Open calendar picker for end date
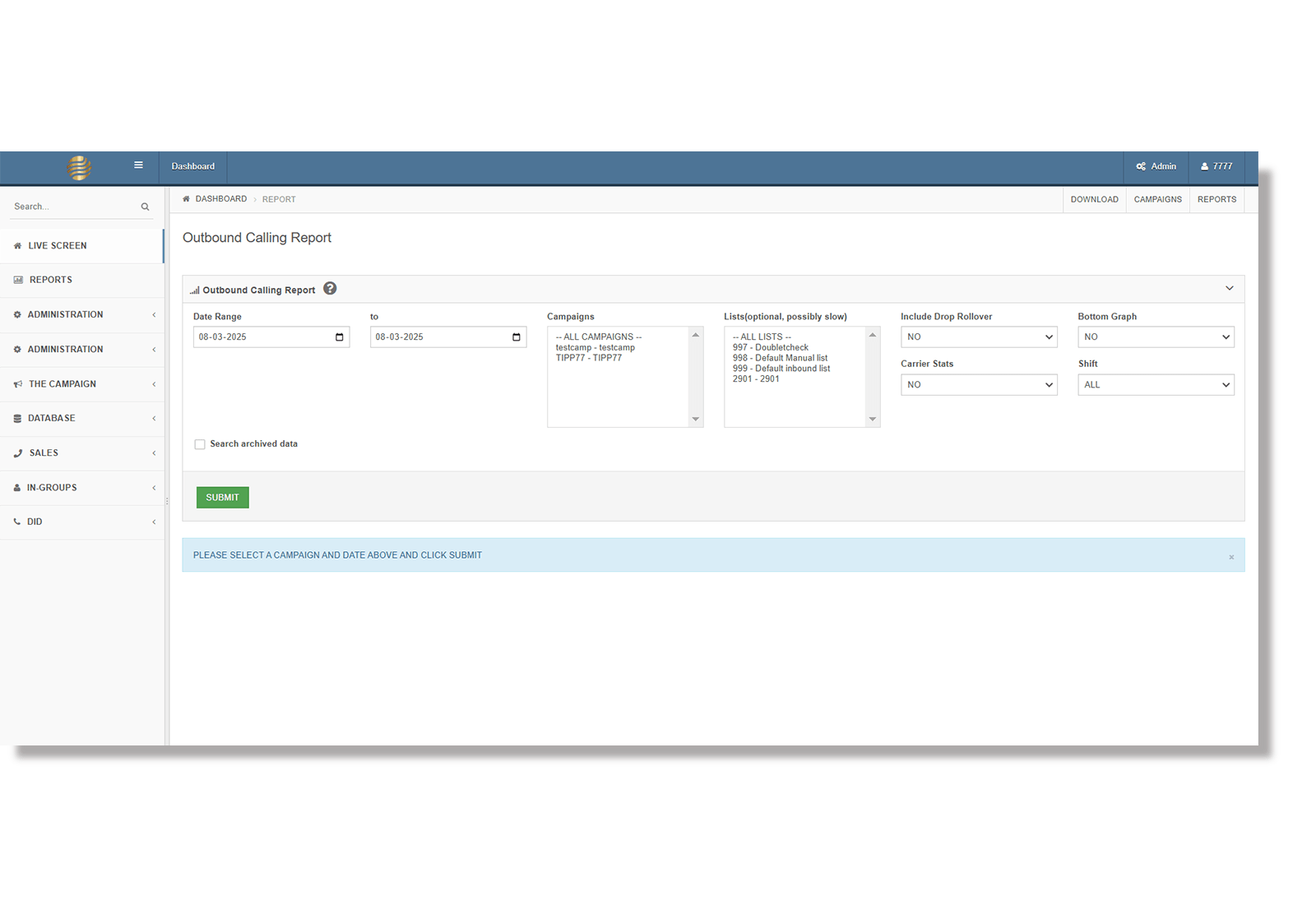 [516, 337]
